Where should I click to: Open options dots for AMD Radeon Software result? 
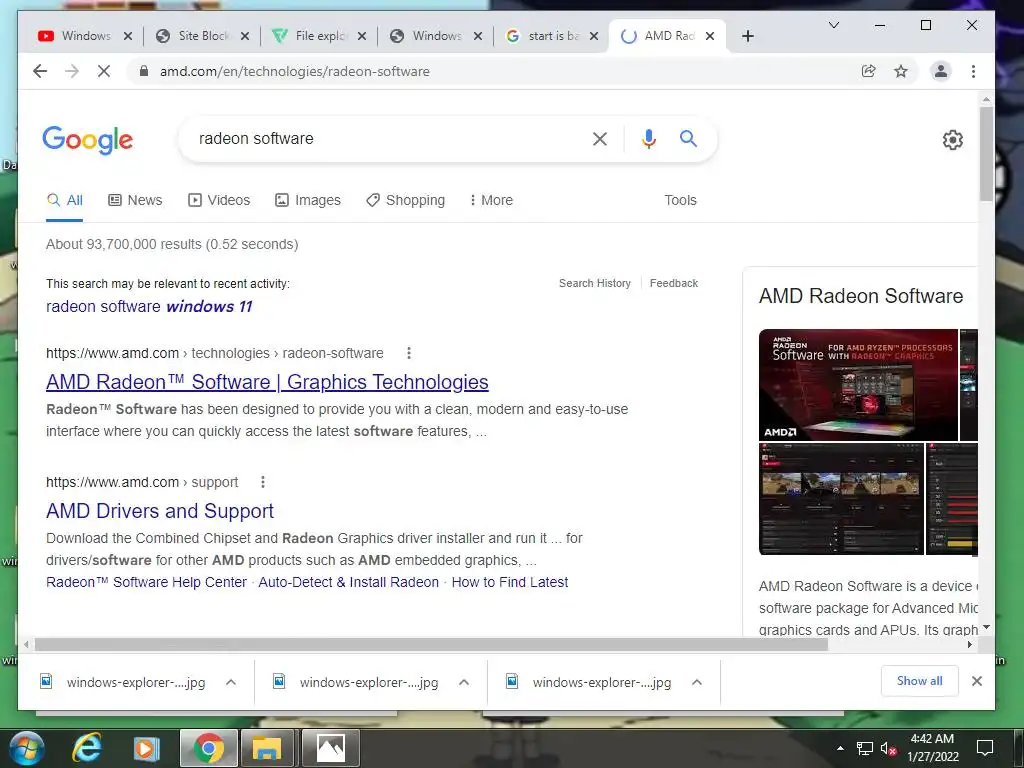(409, 353)
